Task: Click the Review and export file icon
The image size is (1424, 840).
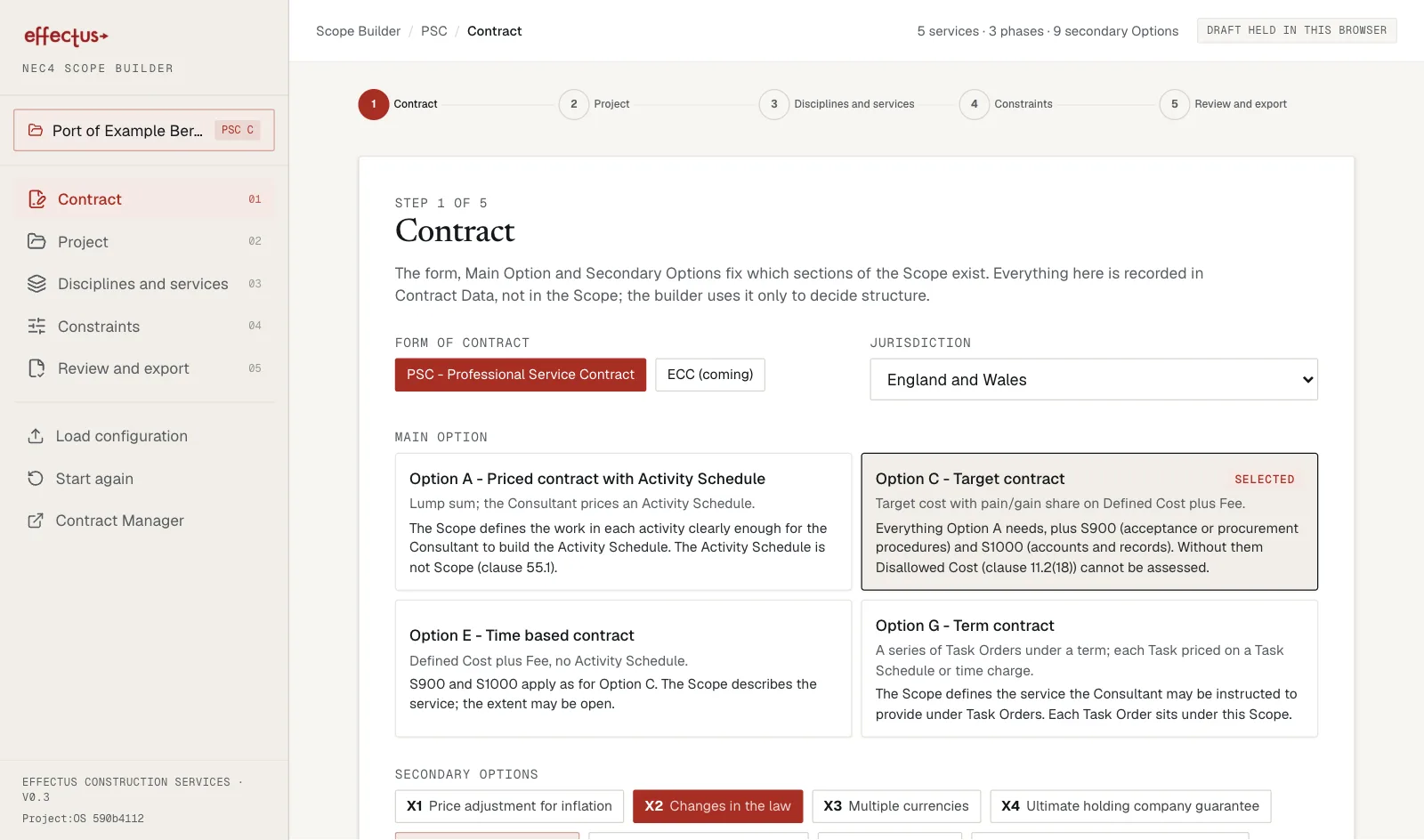Action: click(x=36, y=368)
